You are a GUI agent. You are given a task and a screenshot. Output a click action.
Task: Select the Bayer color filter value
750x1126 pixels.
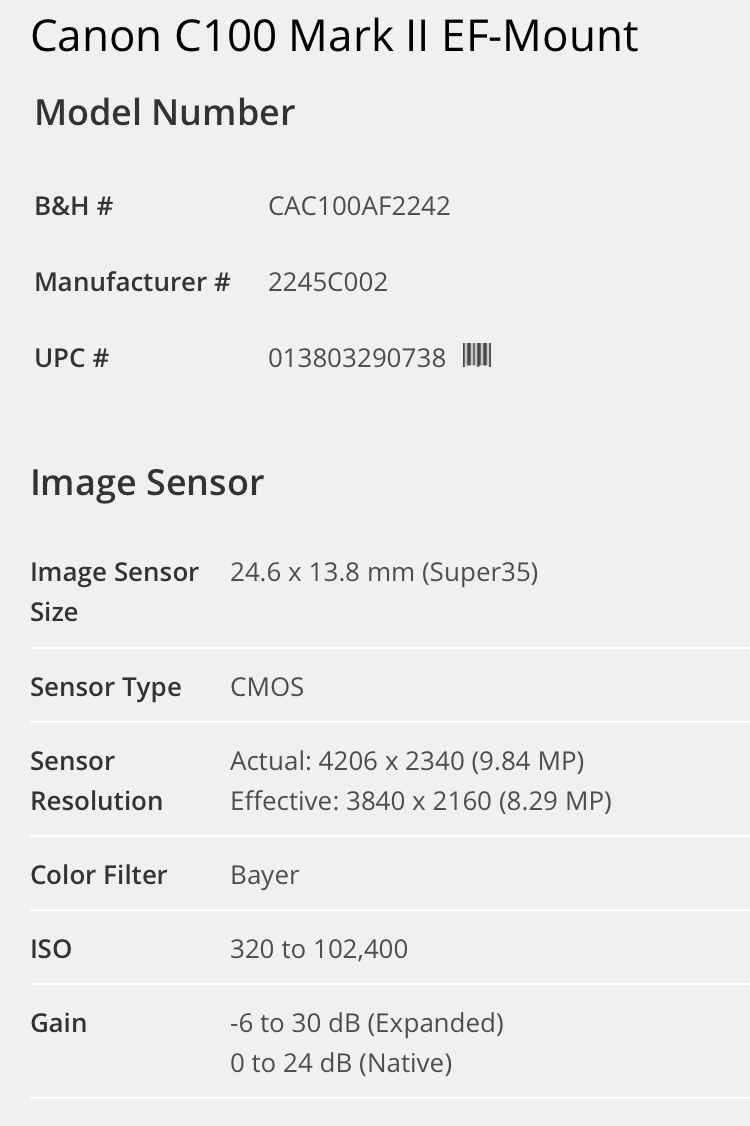[x=265, y=875]
